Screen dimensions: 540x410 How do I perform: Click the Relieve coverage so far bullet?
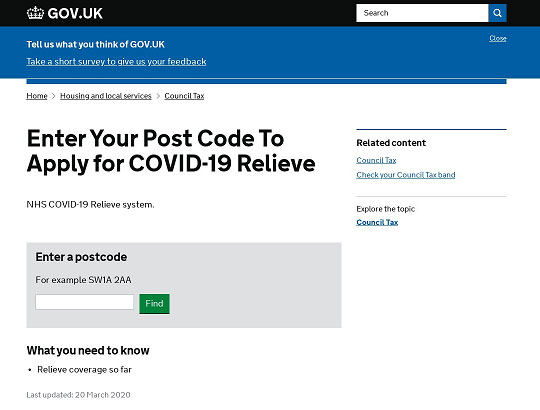84,370
